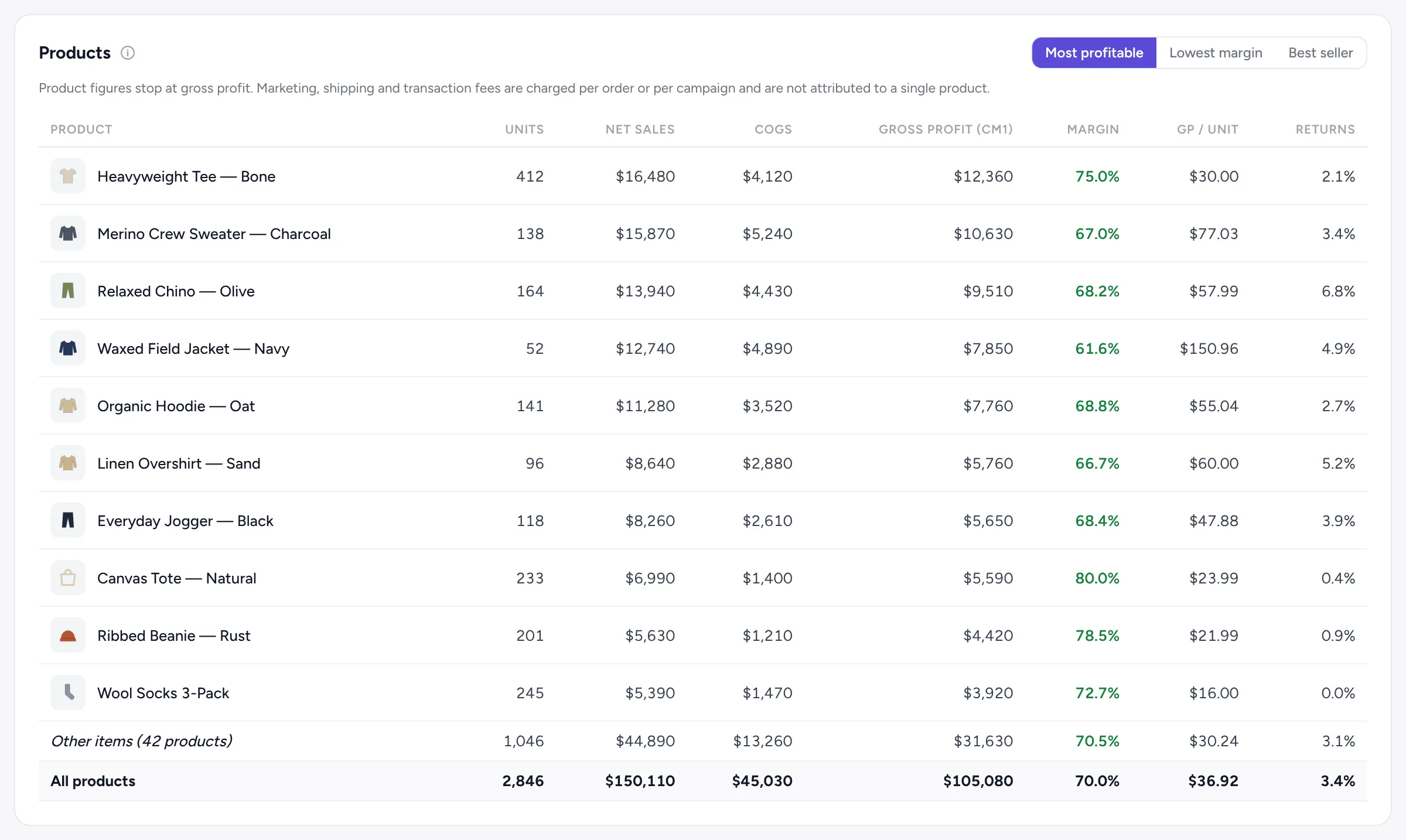This screenshot has width=1406, height=840.
Task: Click the 80.0% margin for Canvas Tote
Action: tap(1097, 578)
